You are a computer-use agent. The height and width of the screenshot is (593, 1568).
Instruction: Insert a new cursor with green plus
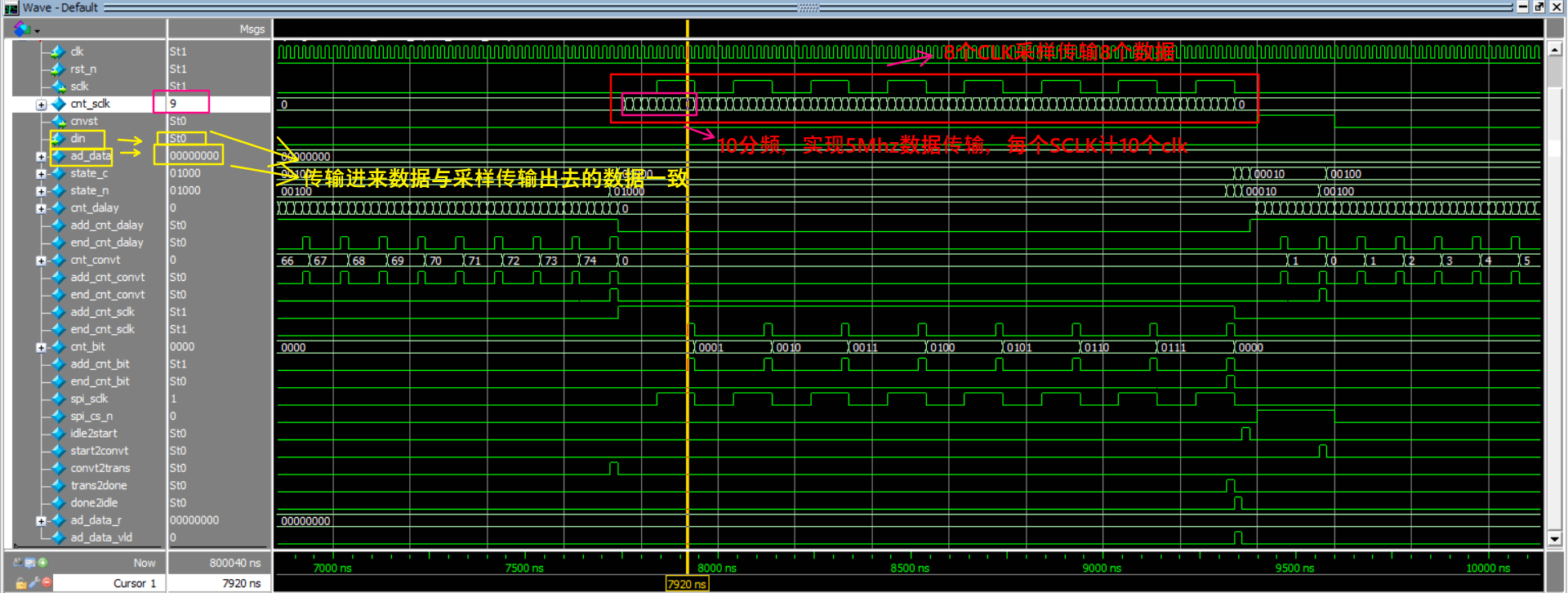42,563
